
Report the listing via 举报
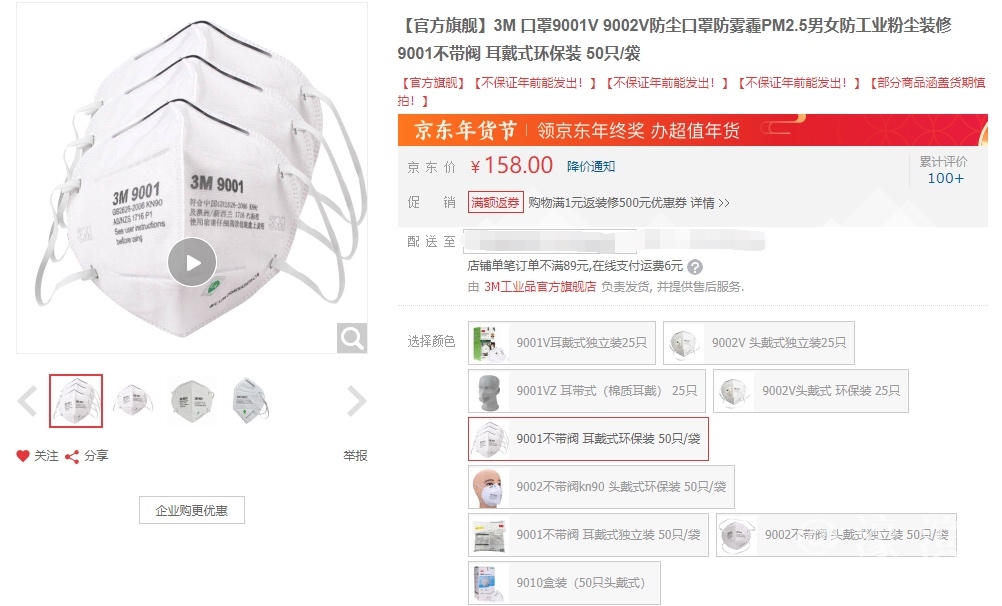coord(355,456)
